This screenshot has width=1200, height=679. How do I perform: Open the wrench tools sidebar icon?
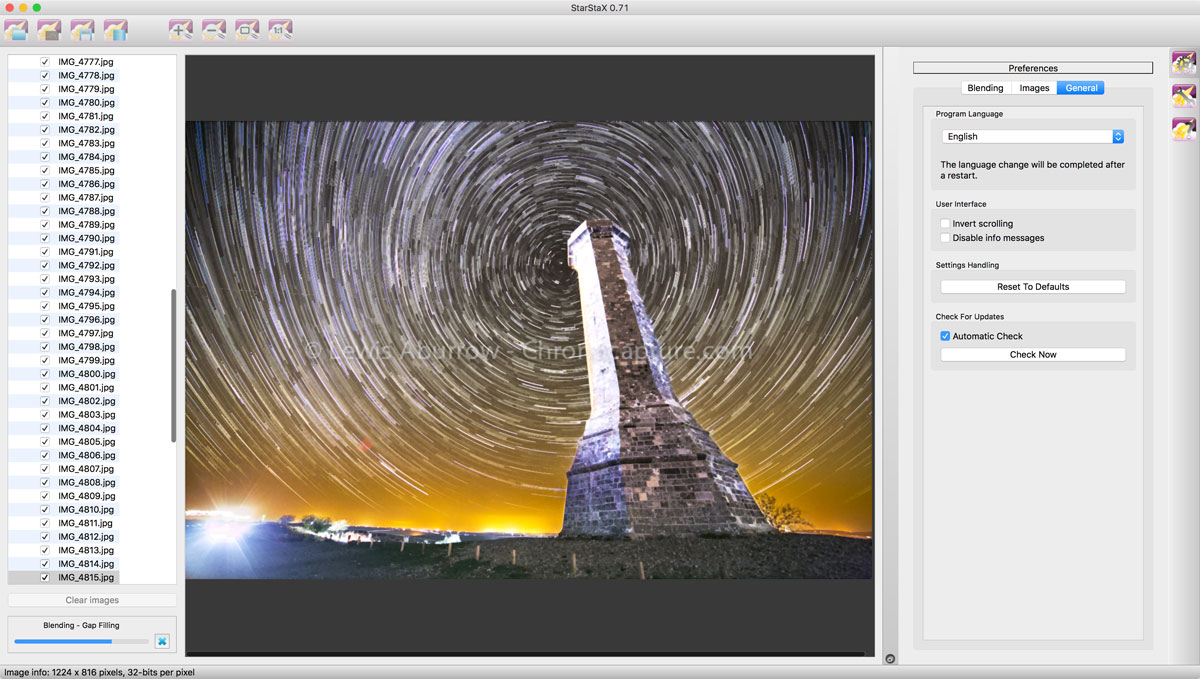pos(1184,96)
